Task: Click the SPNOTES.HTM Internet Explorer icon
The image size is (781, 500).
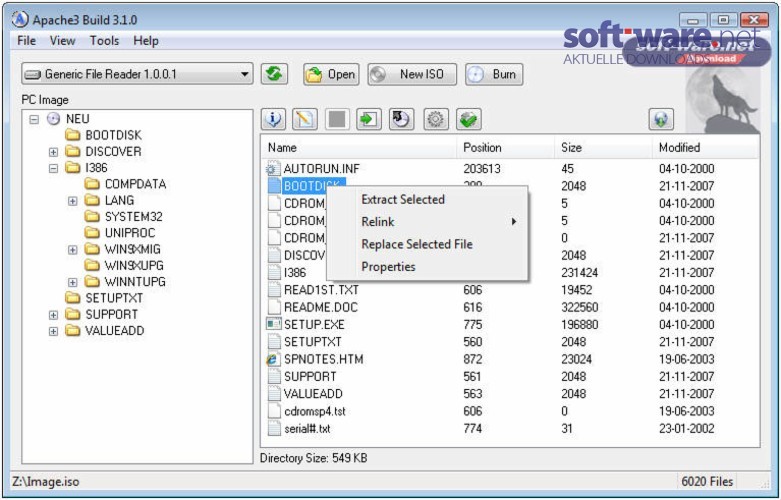Action: [273, 359]
